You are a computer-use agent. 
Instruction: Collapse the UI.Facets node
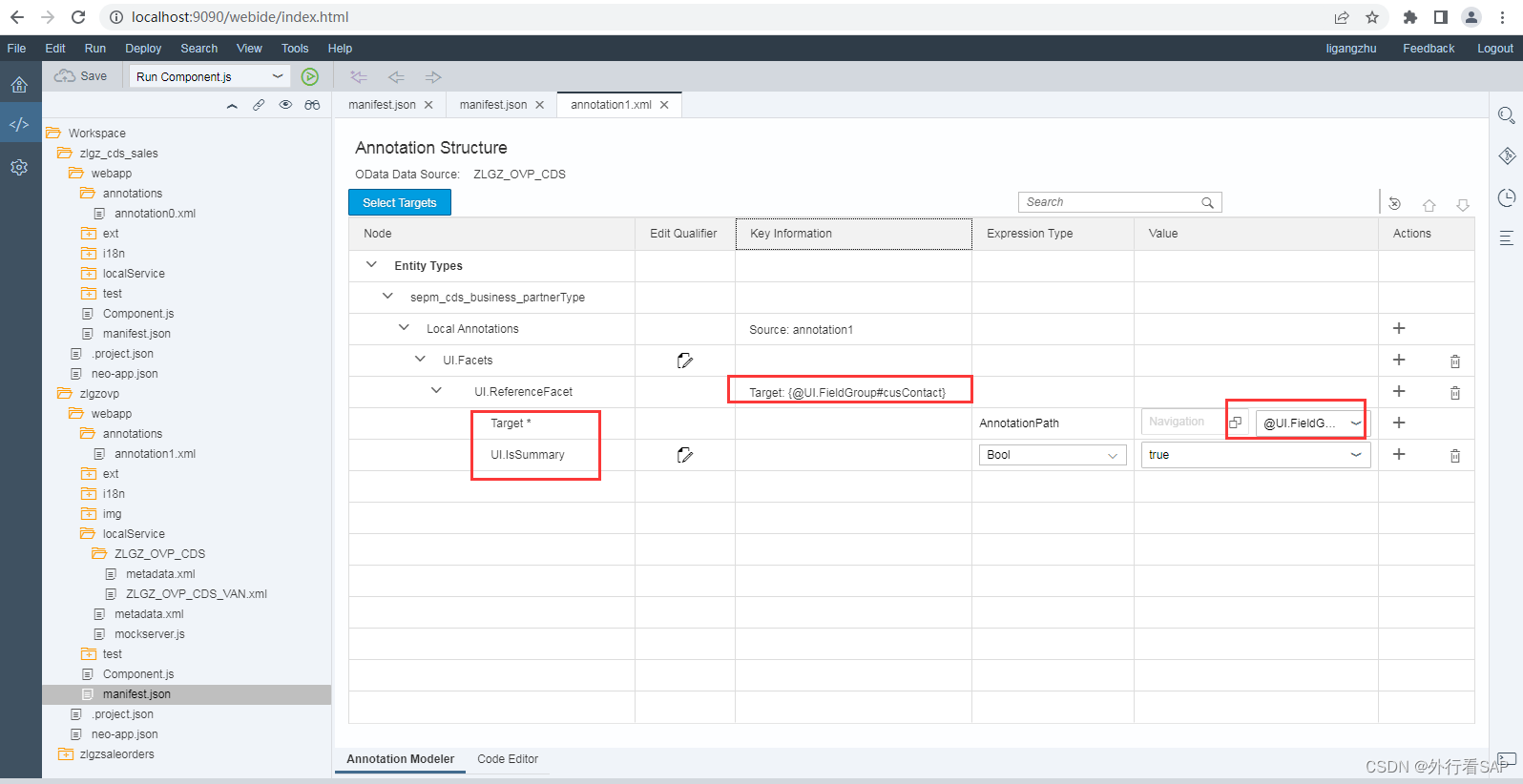(x=420, y=359)
